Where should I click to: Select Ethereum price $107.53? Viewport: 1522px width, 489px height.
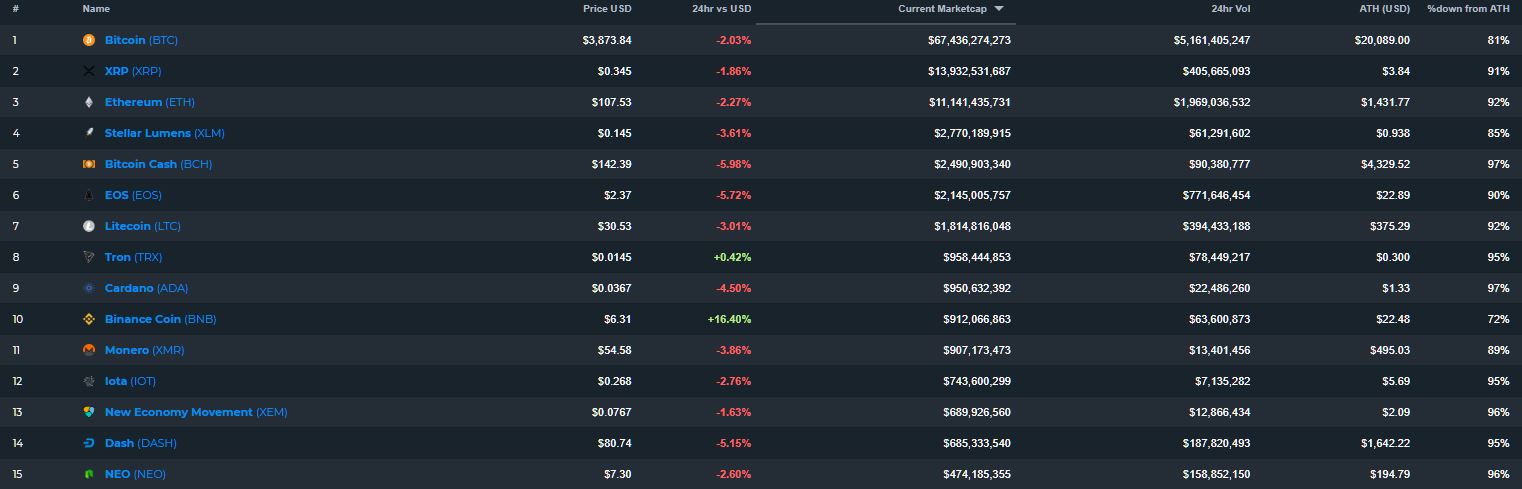tap(610, 102)
